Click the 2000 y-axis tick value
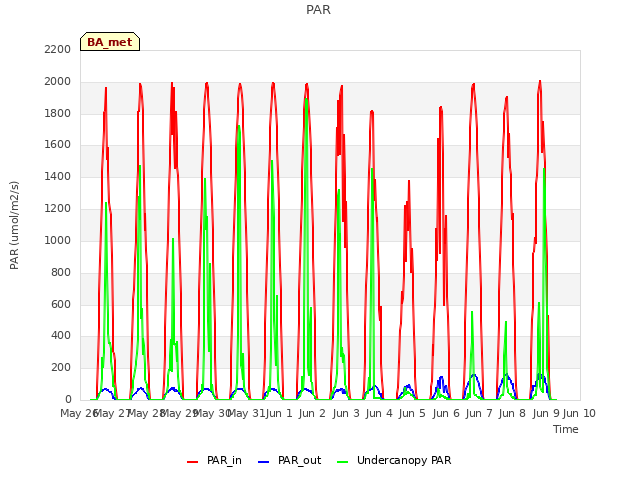Image resolution: width=640 pixels, height=480 pixels. click(58, 82)
